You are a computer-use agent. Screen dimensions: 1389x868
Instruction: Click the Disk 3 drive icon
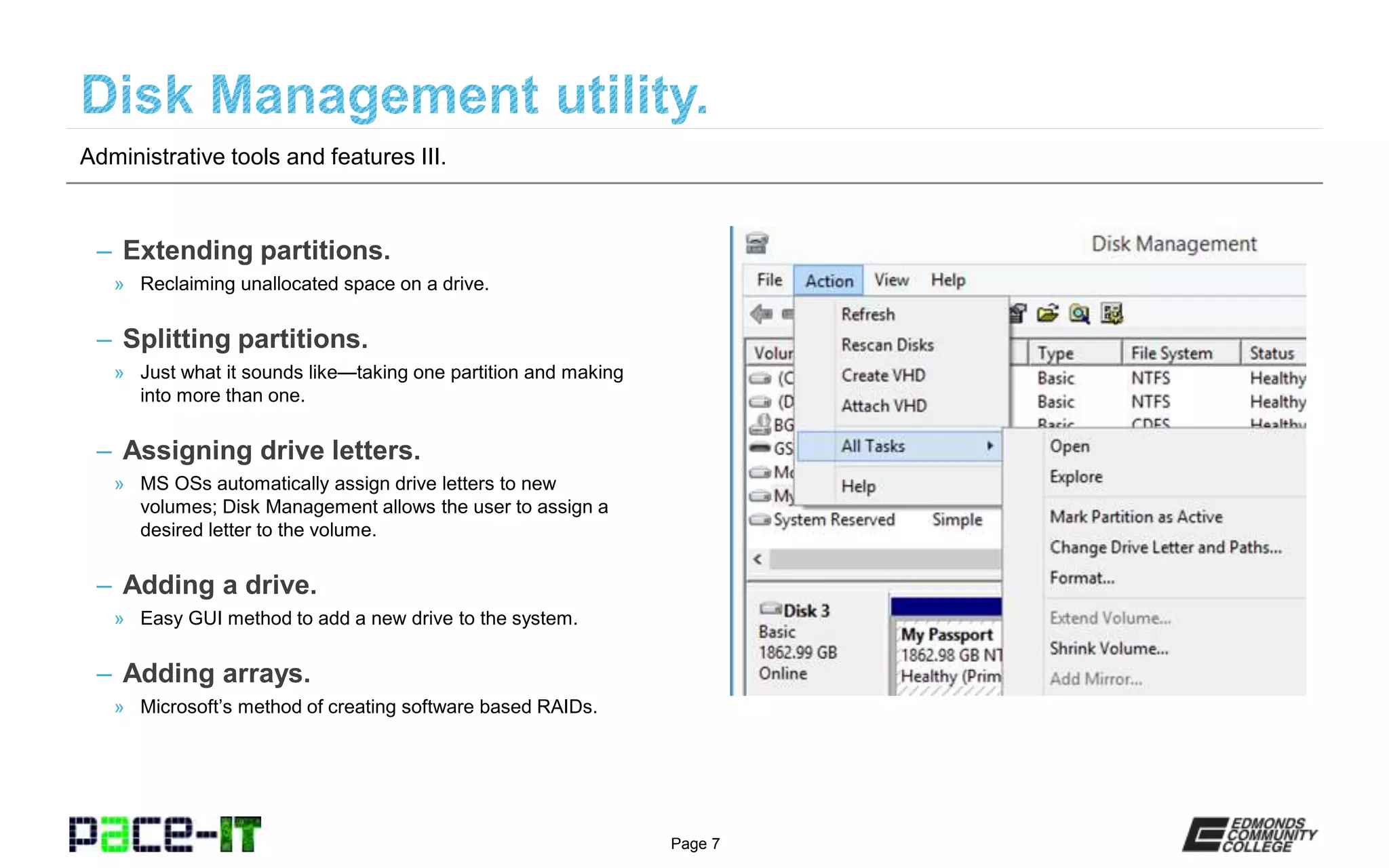[771, 608]
